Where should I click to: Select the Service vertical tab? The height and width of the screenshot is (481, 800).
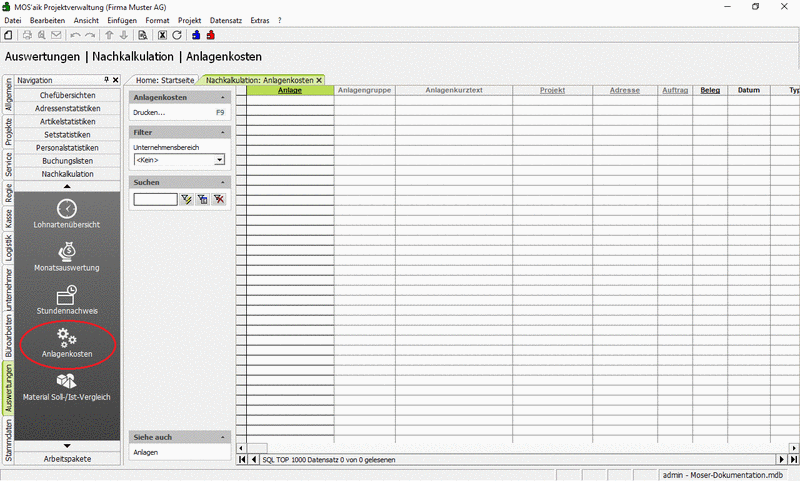pyautogui.click(x=8, y=164)
